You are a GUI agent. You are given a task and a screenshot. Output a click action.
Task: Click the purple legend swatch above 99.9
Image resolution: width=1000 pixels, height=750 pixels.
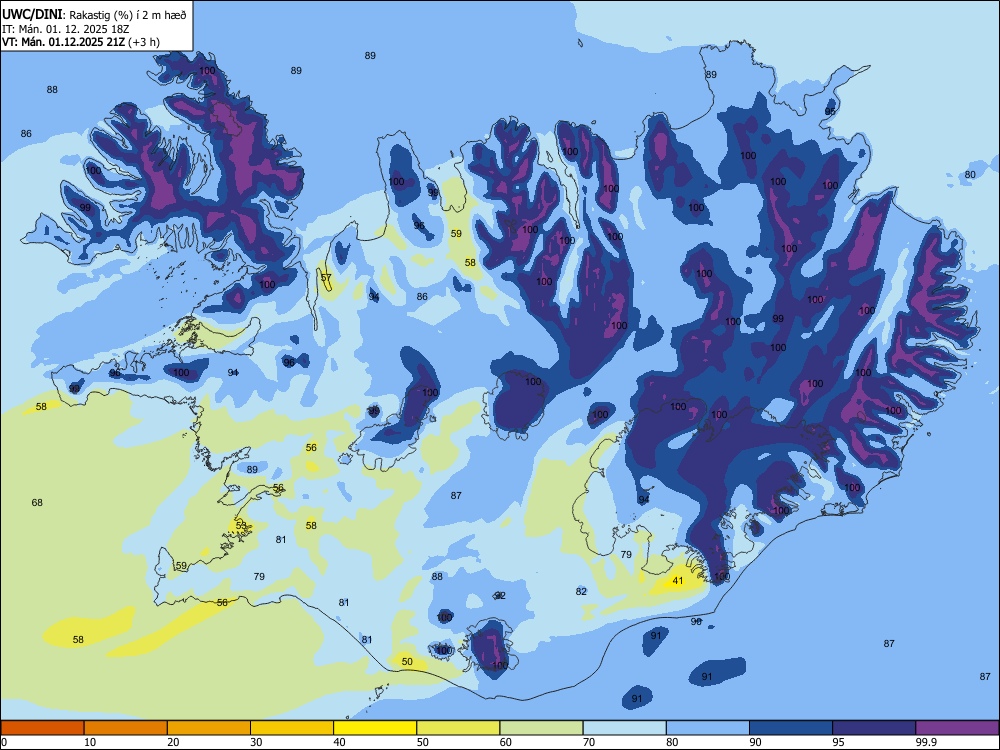click(957, 728)
